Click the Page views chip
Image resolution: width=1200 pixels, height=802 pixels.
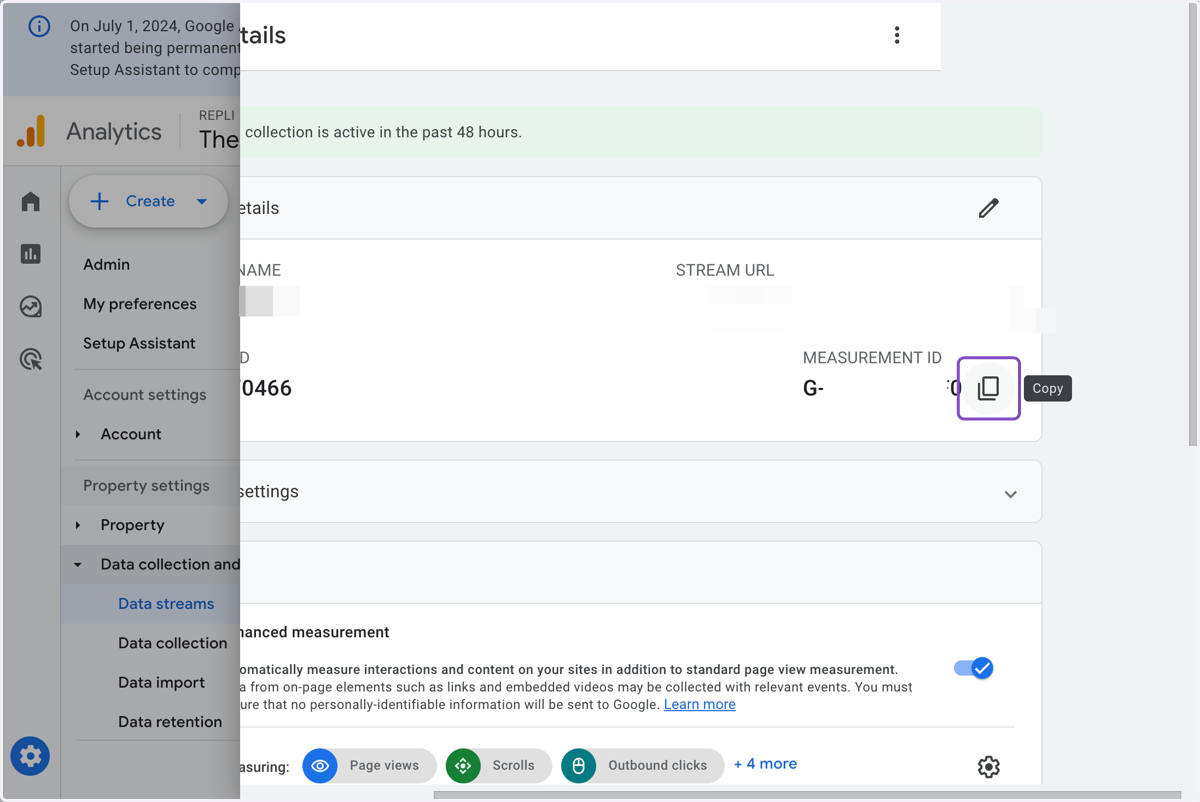pos(369,765)
